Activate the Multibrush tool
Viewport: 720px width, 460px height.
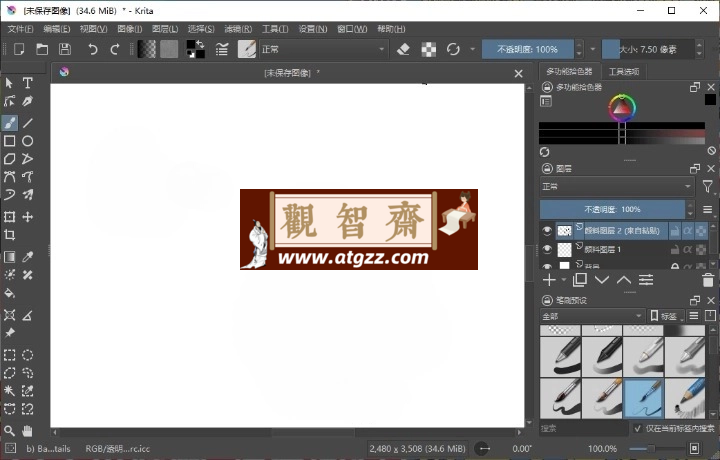tap(28, 195)
